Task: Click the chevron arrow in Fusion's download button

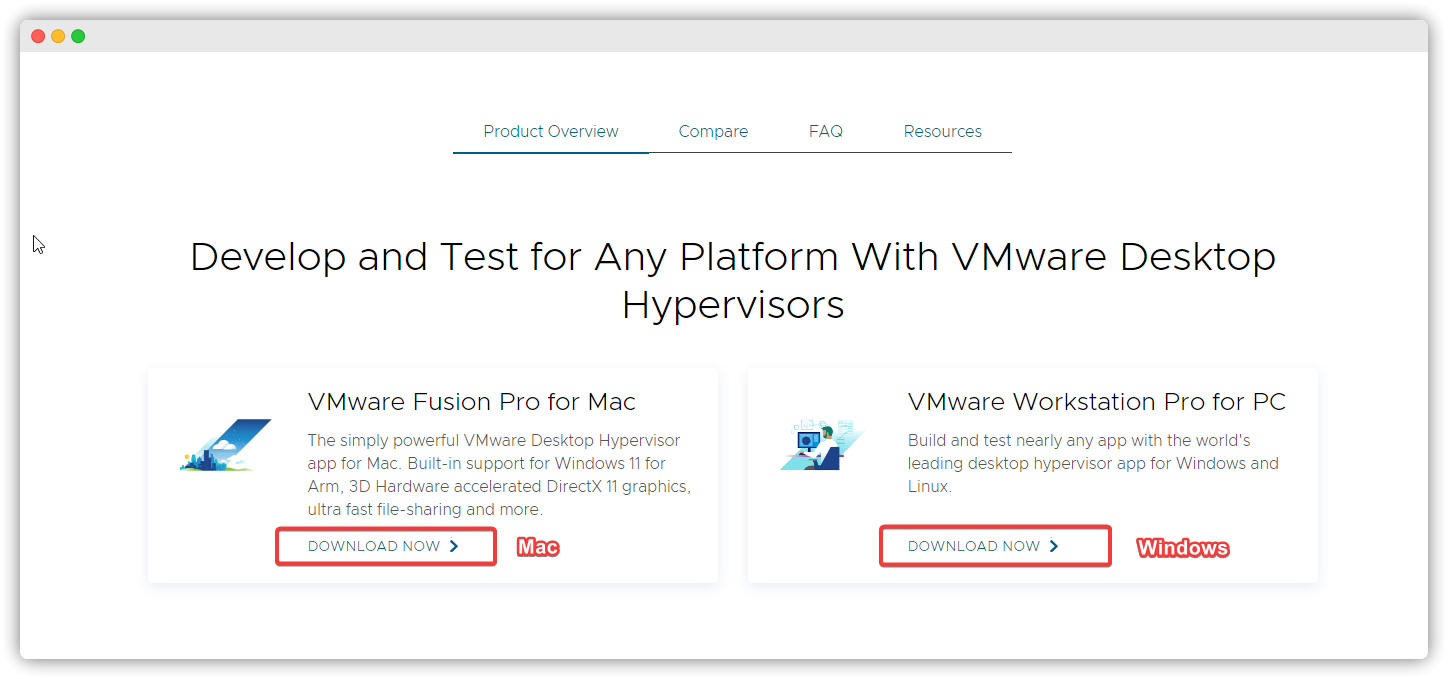Action: 454,546
